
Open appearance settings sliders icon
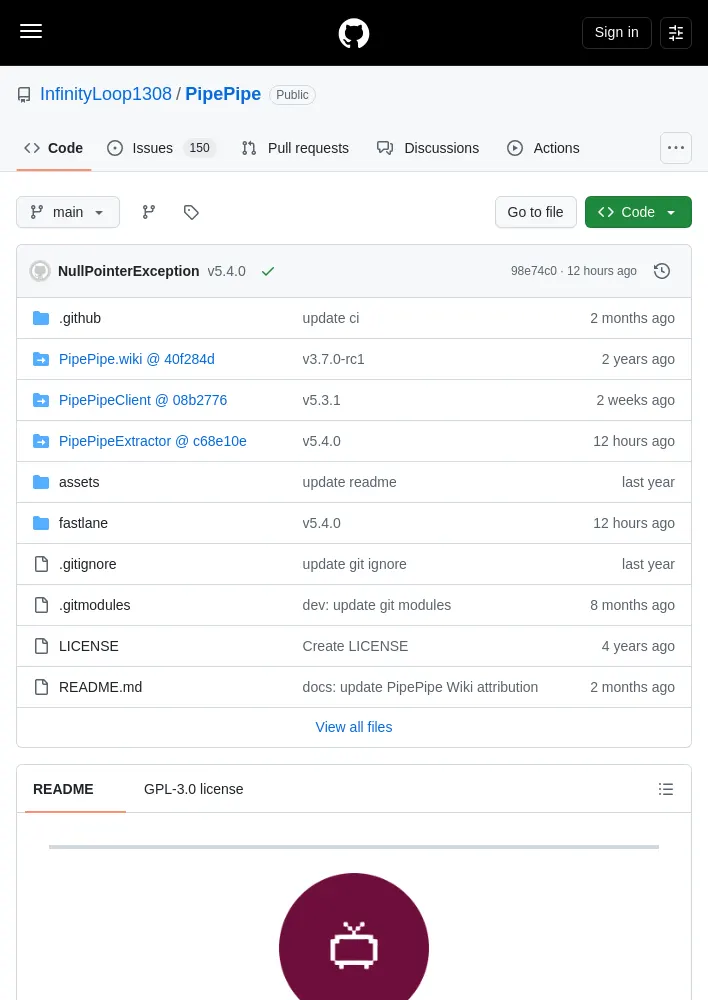click(675, 33)
